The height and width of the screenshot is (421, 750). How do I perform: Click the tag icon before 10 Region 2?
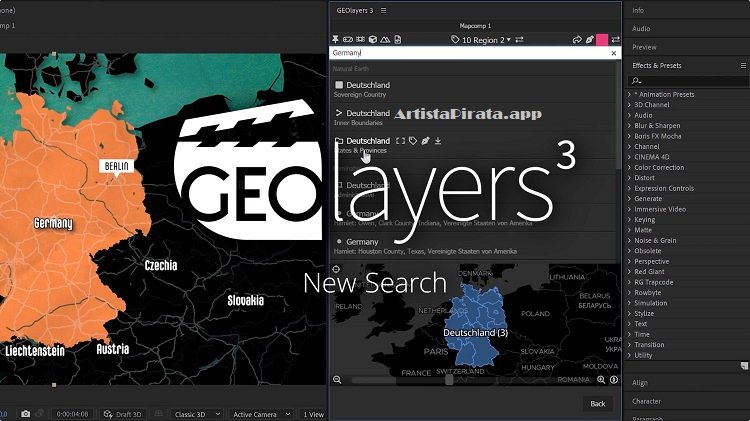pos(455,39)
